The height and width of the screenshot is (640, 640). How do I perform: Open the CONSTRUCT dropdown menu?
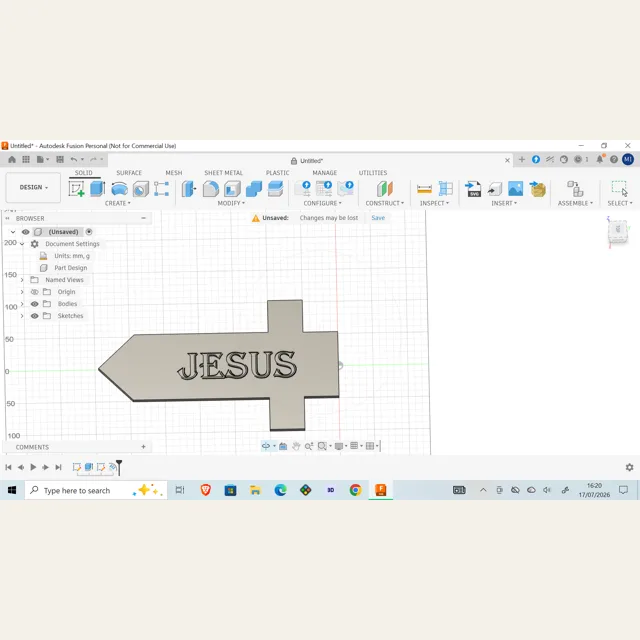coord(384,203)
